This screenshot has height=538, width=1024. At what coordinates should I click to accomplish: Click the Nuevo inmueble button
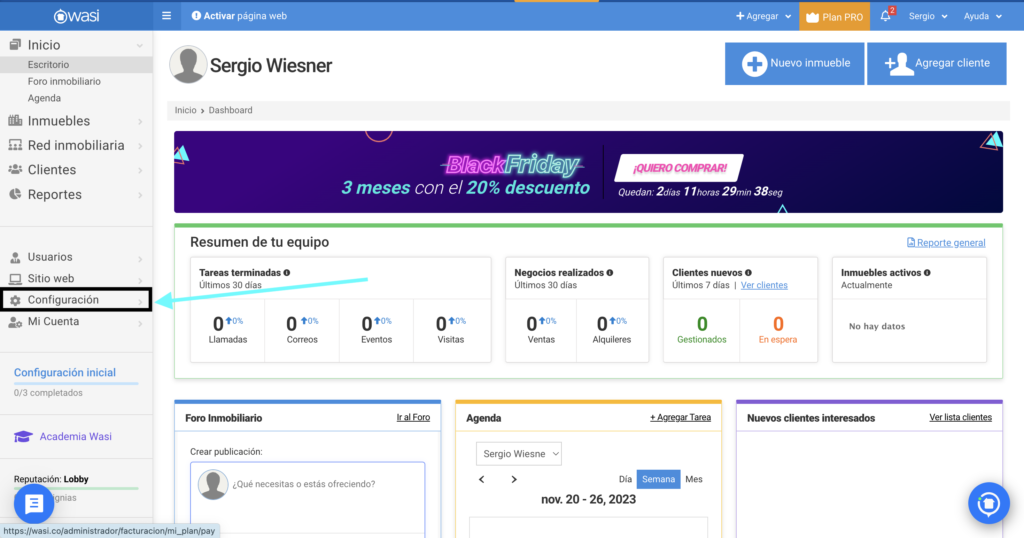(794, 63)
